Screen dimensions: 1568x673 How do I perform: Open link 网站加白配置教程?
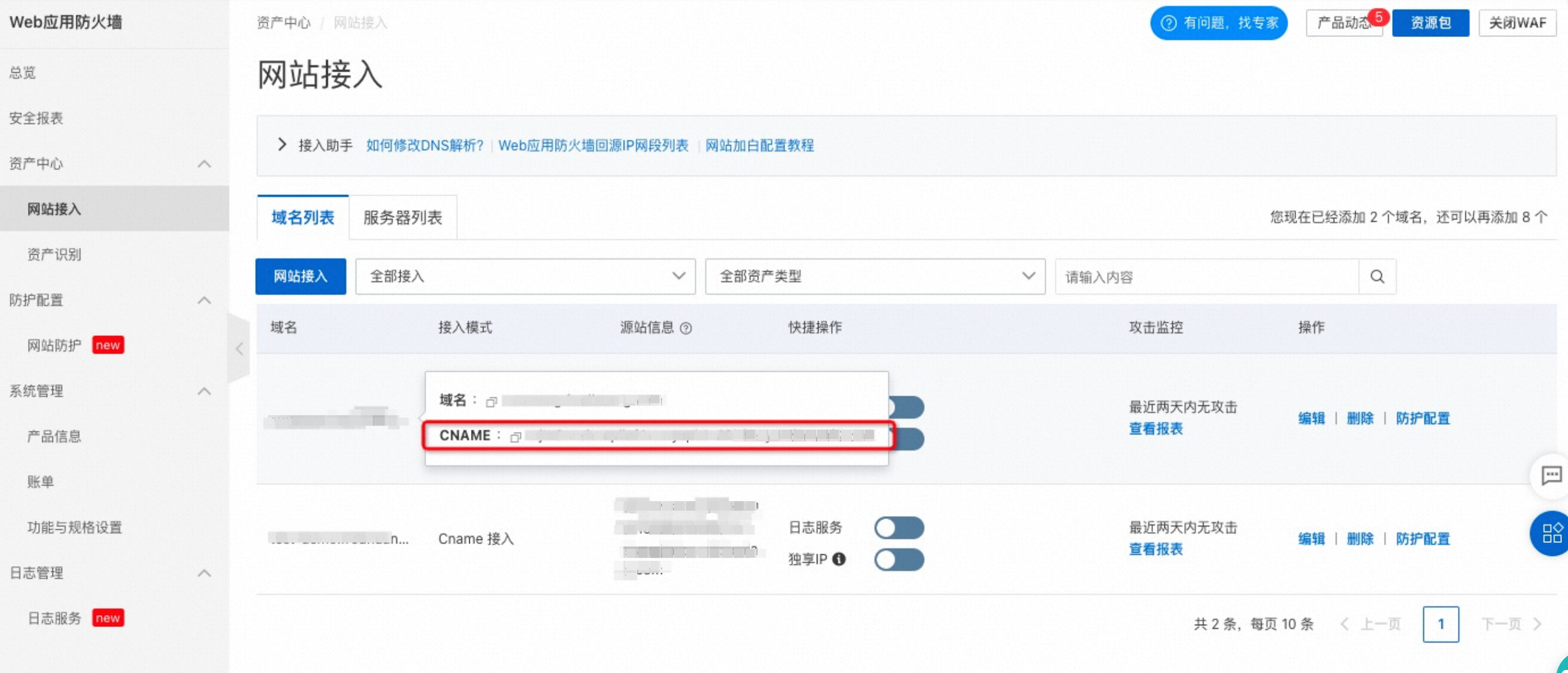point(759,146)
